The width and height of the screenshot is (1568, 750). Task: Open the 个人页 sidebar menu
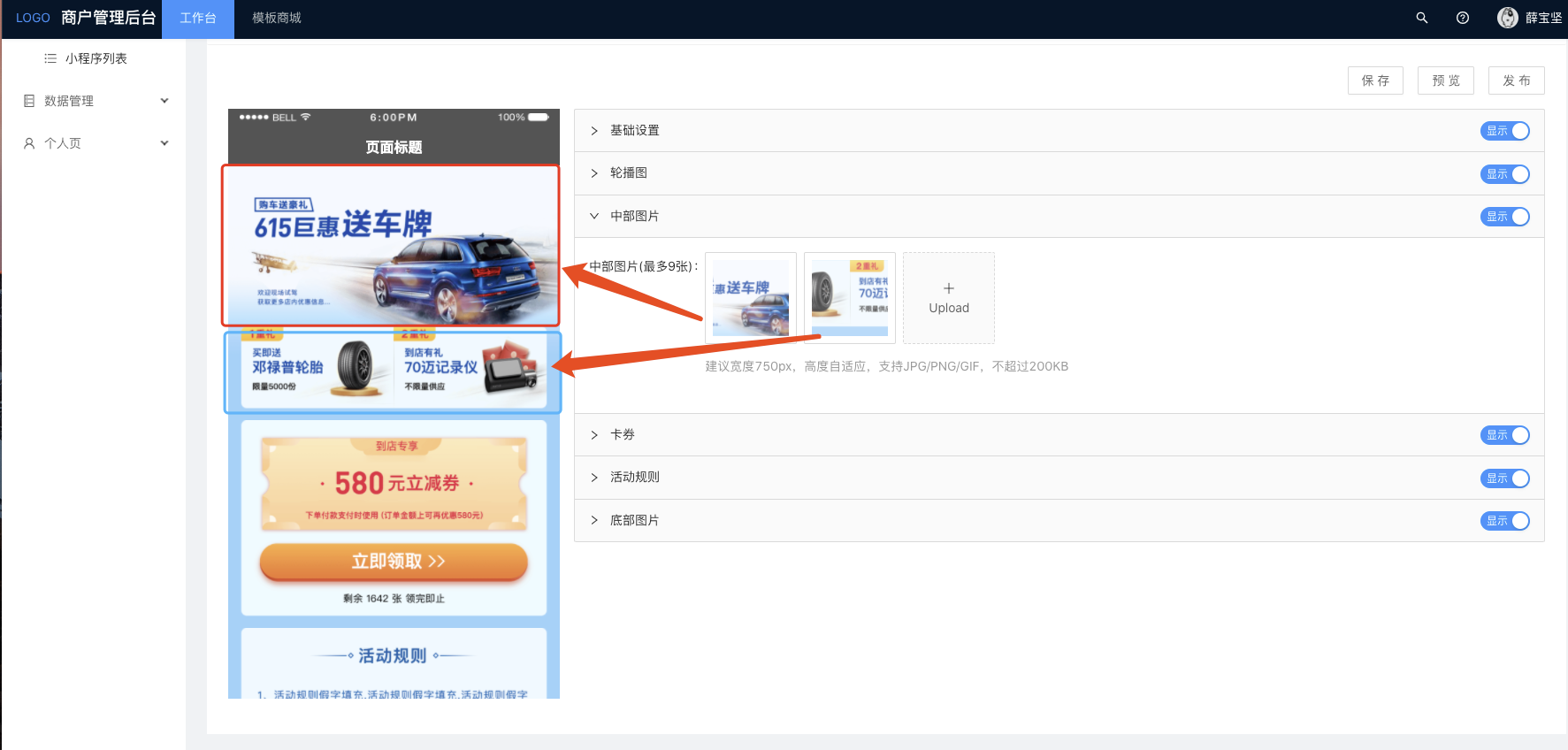pos(93,143)
